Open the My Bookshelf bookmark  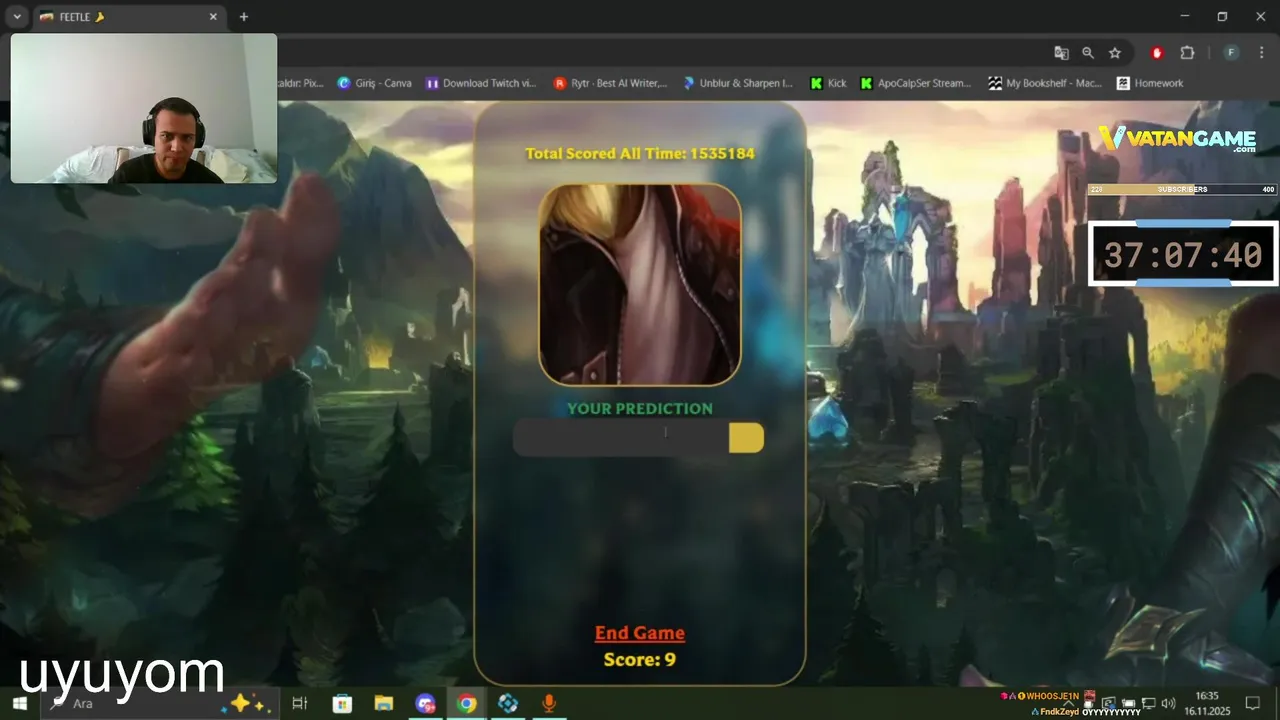[1045, 83]
